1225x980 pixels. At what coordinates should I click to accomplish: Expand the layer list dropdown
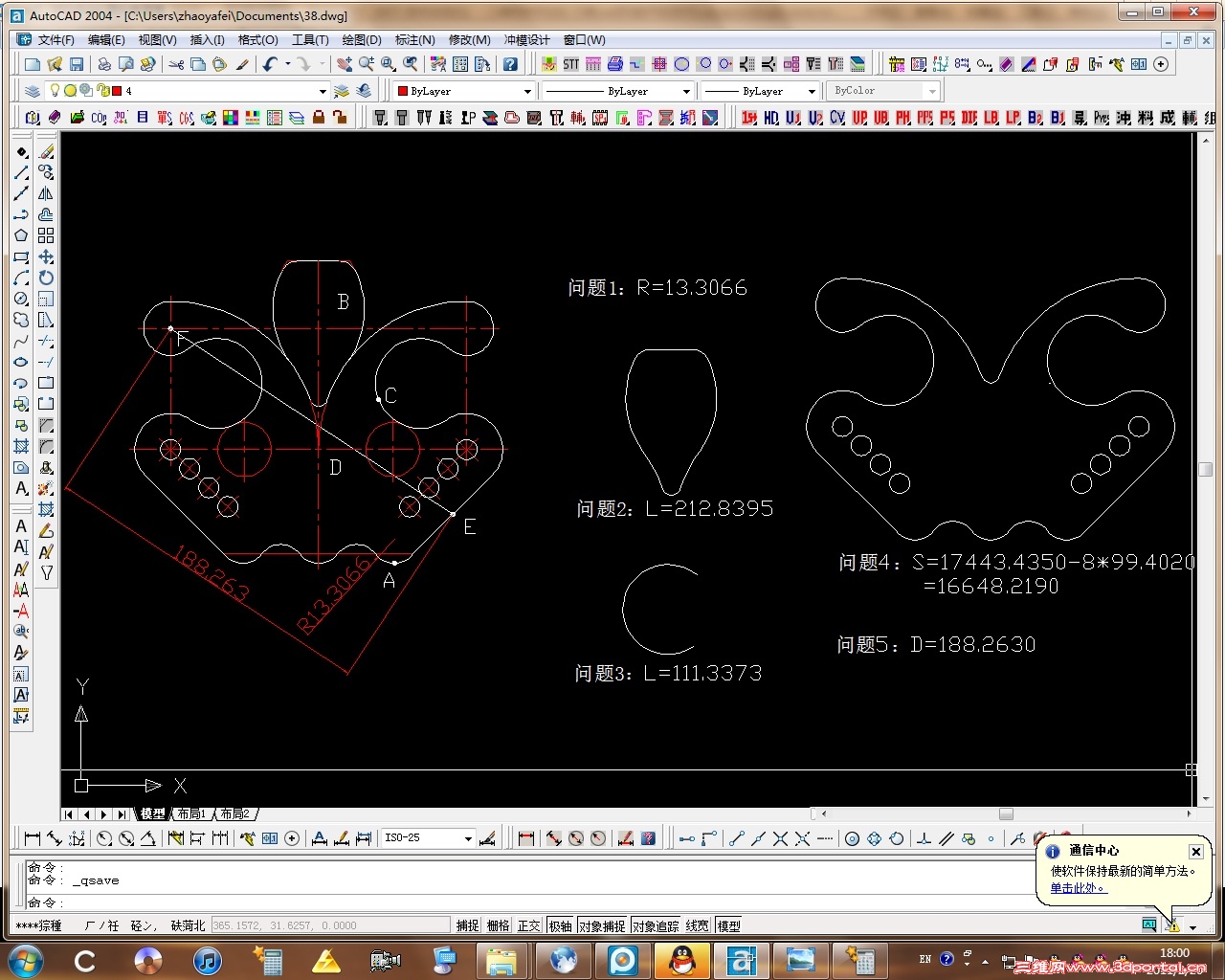[323, 91]
